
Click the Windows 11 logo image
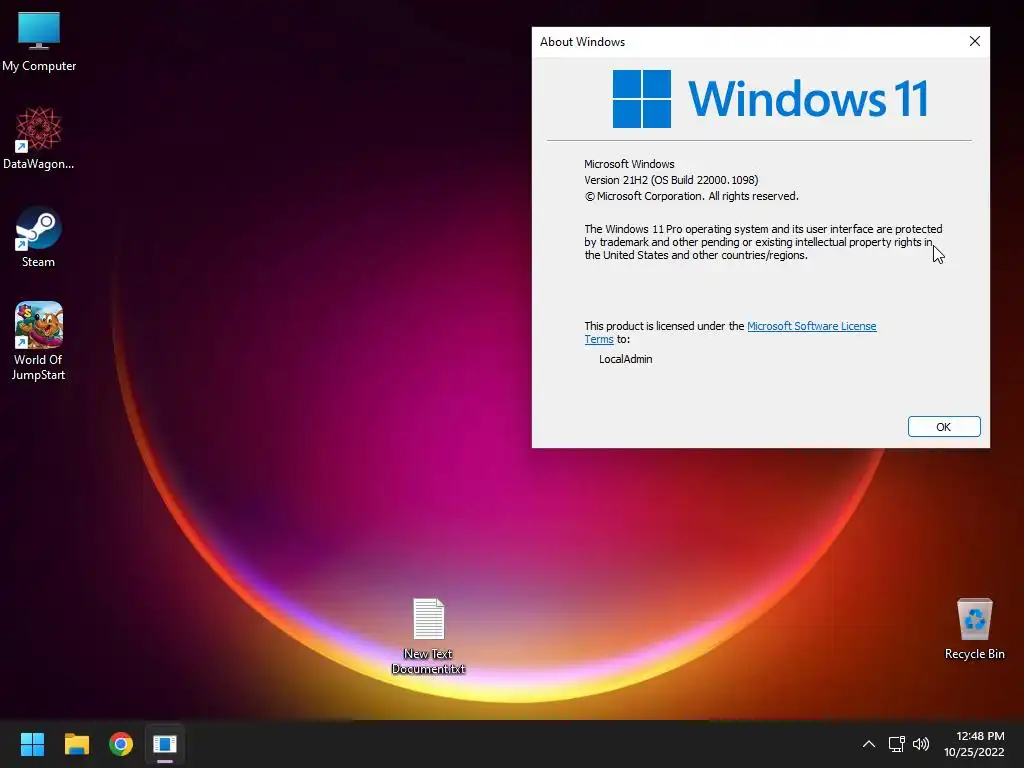tap(770, 99)
